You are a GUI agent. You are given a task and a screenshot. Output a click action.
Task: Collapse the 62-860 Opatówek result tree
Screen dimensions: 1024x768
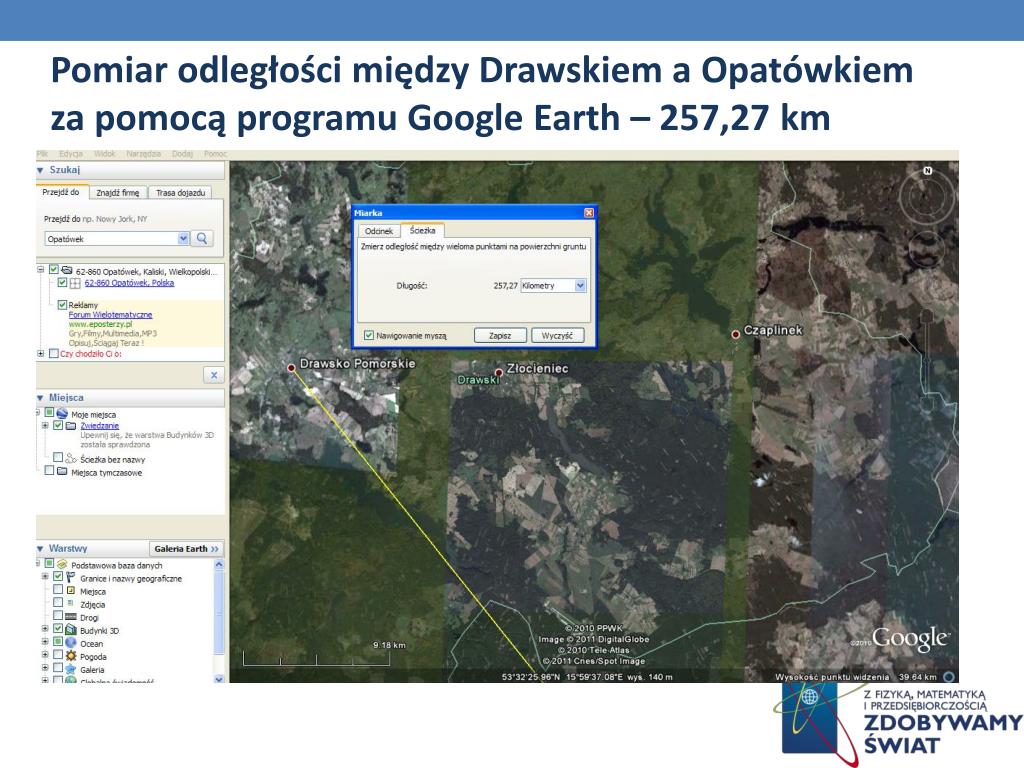point(40,269)
